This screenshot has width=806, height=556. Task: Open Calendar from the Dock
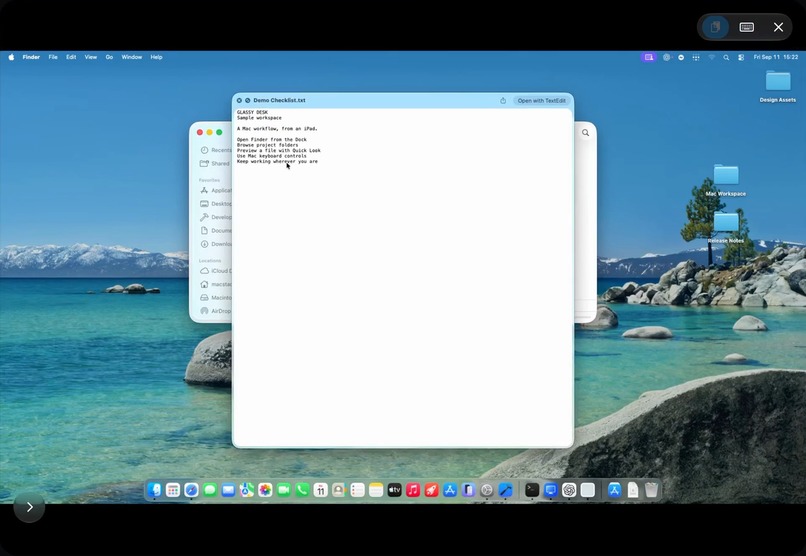[x=321, y=490]
